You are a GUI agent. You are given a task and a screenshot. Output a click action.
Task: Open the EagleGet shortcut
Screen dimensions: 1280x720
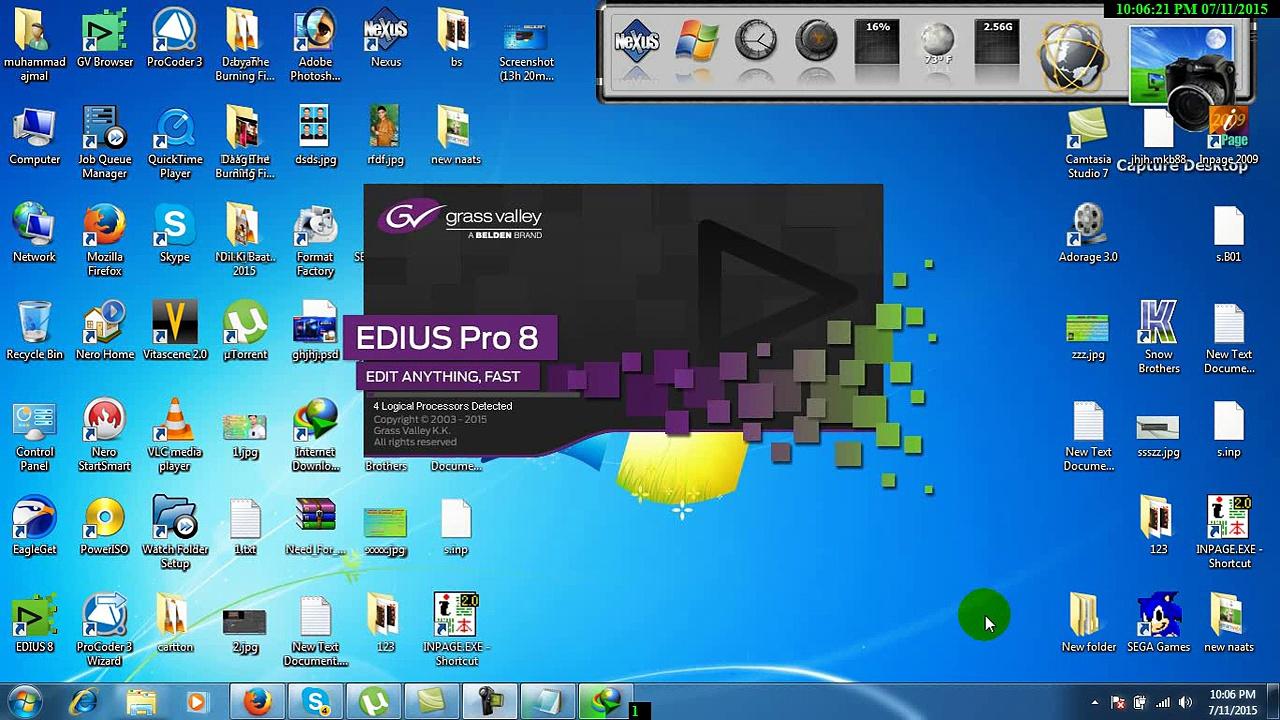click(34, 527)
